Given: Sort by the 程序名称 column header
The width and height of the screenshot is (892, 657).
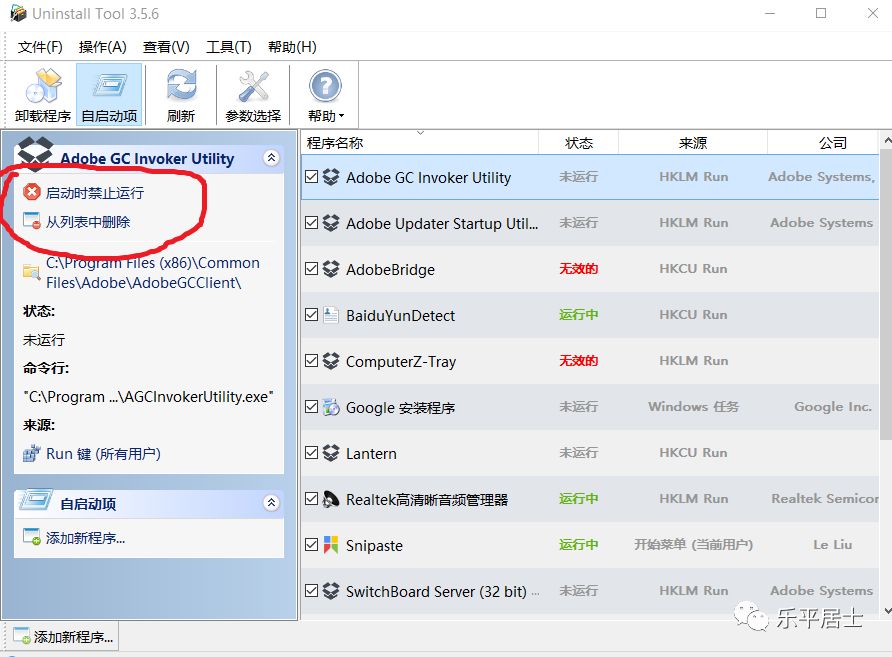Looking at the screenshot, I should point(420,142).
